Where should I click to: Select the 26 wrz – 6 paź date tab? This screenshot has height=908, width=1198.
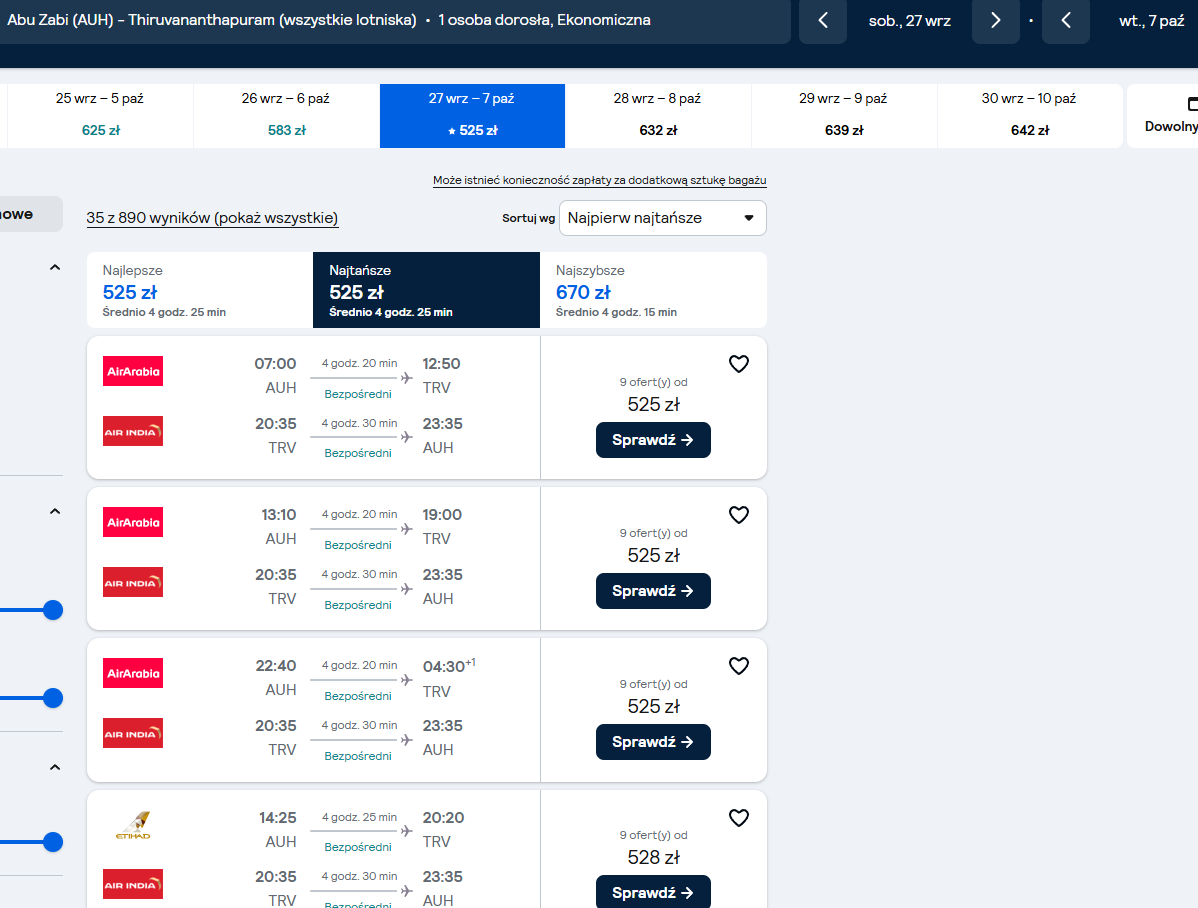[287, 115]
